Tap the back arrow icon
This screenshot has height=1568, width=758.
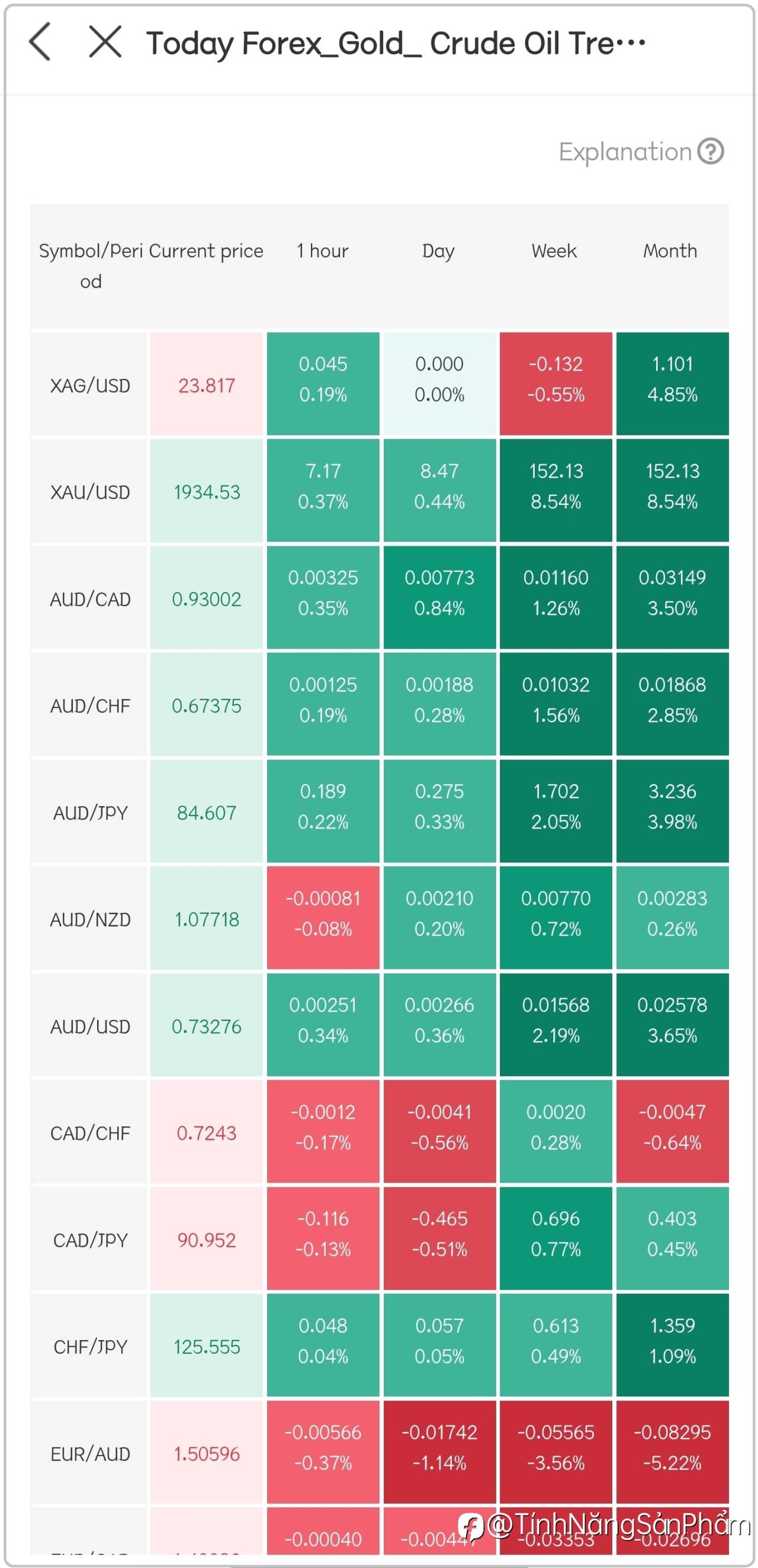pos(40,42)
